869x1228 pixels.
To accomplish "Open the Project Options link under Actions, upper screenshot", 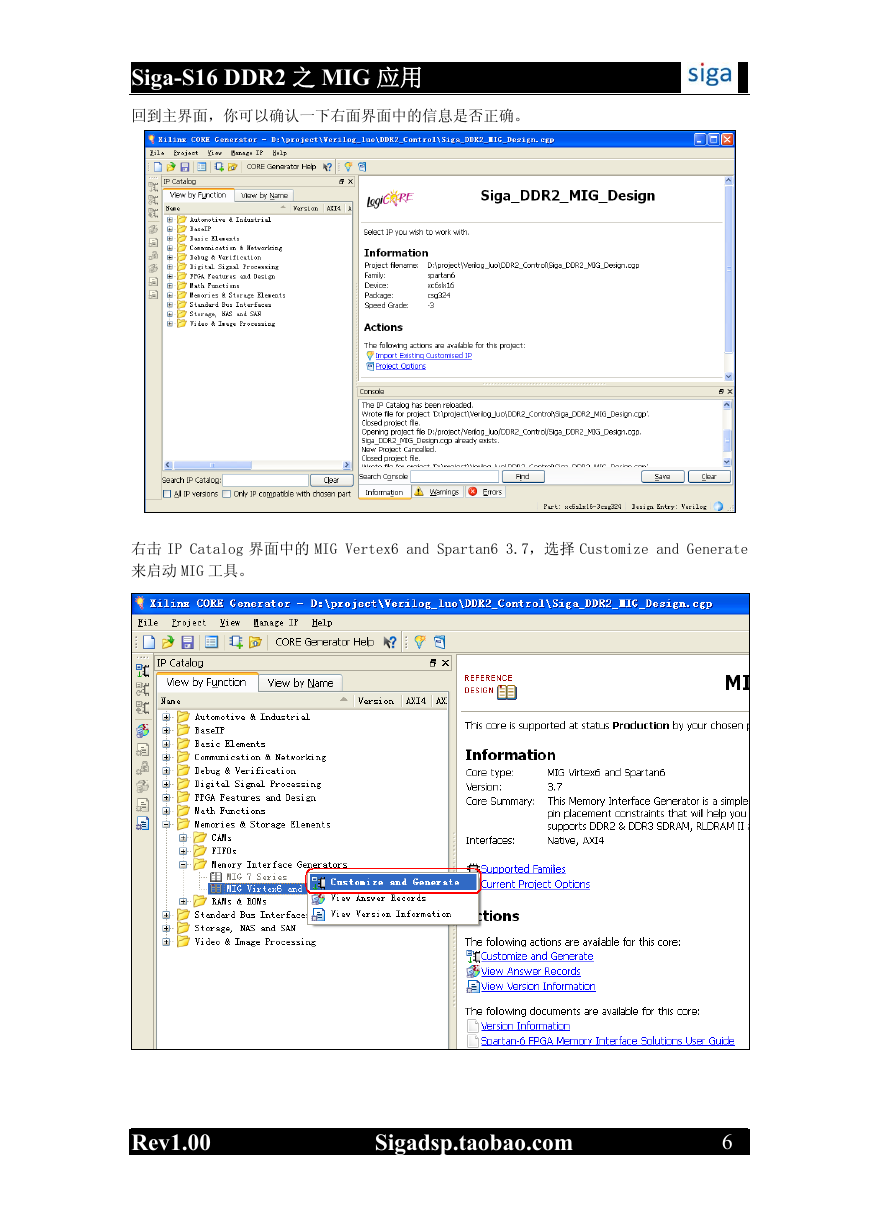I will [400, 366].
